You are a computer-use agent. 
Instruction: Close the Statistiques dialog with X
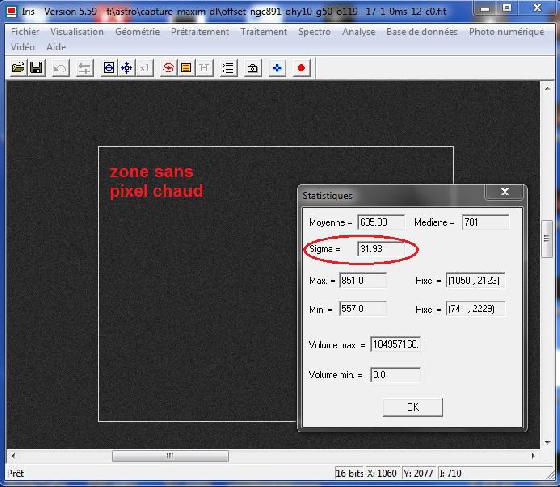coord(505,192)
